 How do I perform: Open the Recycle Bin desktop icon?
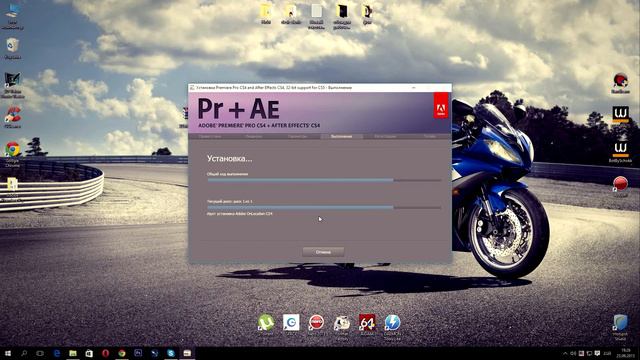point(12,45)
